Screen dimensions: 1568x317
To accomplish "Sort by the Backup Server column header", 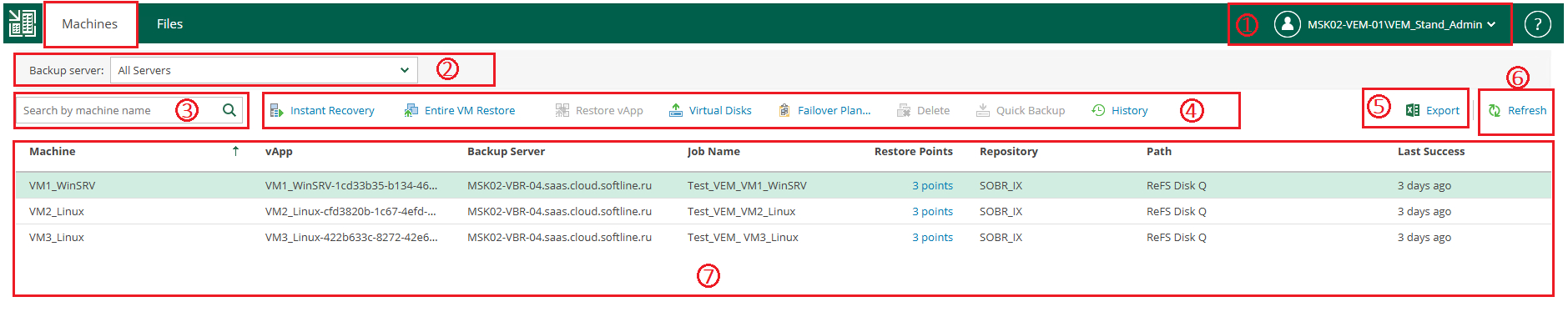I will 506,151.
